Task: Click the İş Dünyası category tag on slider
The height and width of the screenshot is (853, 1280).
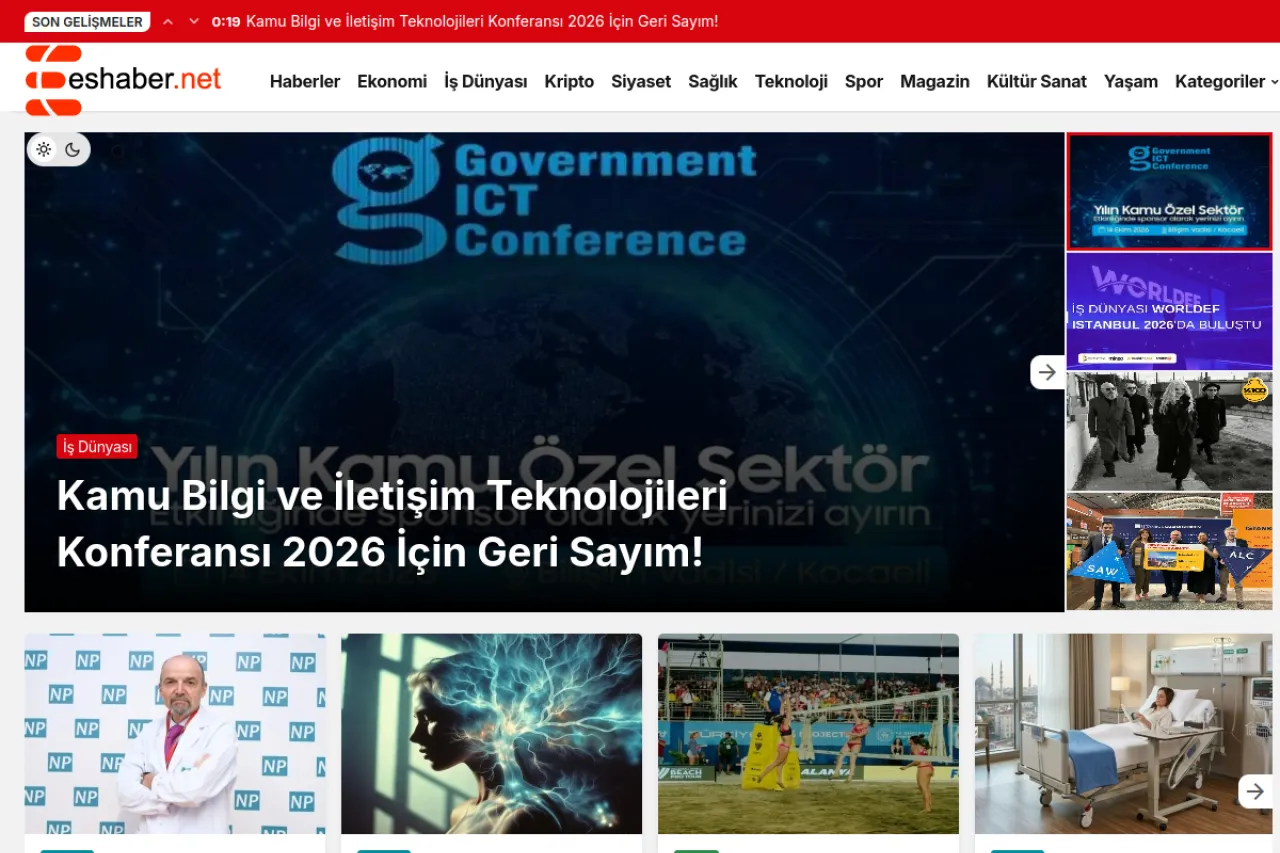Action: pos(97,447)
